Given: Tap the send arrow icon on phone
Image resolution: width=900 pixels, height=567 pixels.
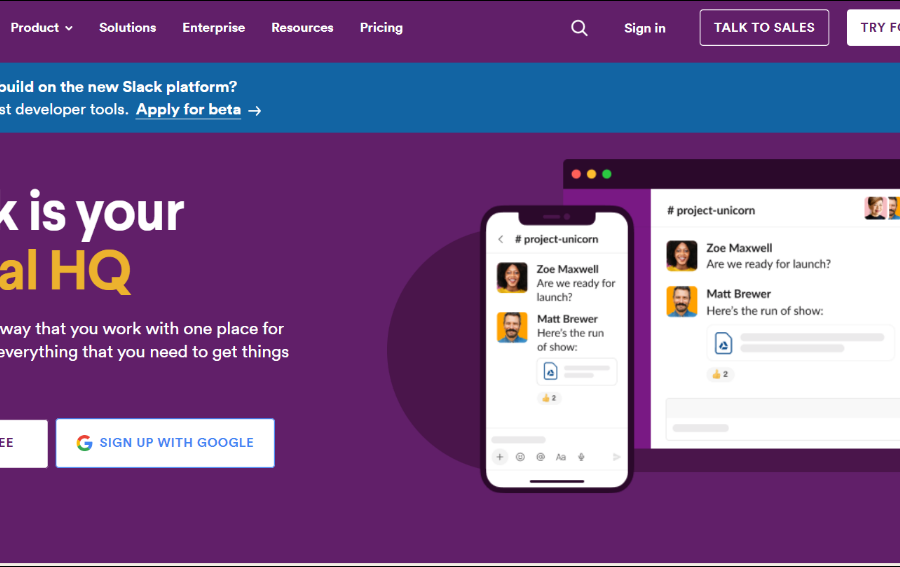Looking at the screenshot, I should pyautogui.click(x=616, y=457).
